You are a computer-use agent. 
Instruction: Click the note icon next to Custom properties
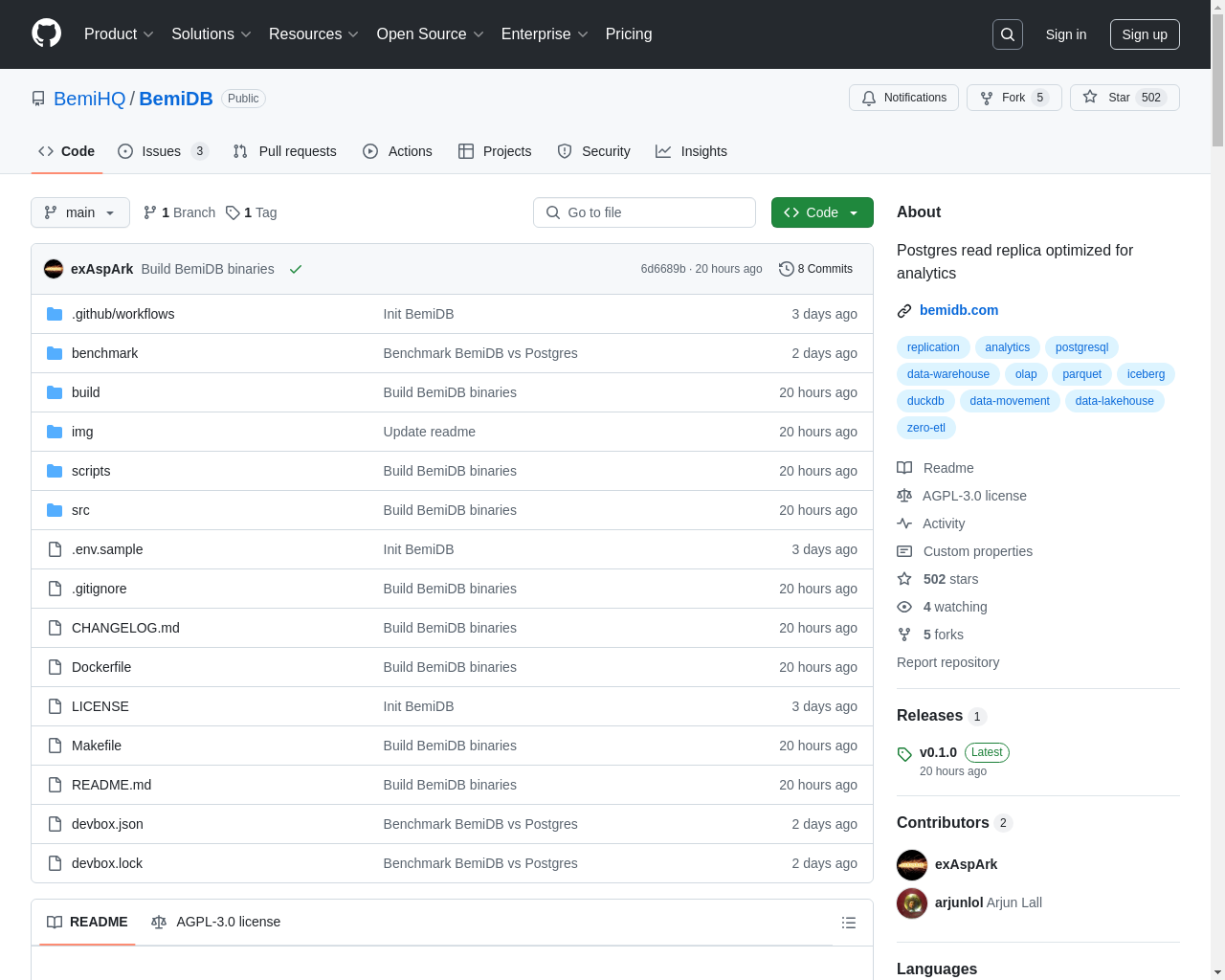[x=904, y=551]
